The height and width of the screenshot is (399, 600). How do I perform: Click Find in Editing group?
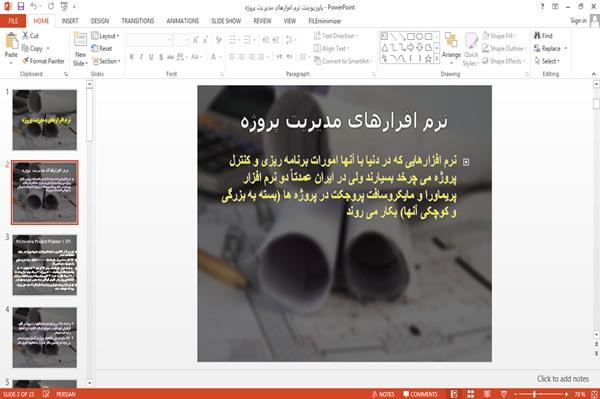(543, 36)
